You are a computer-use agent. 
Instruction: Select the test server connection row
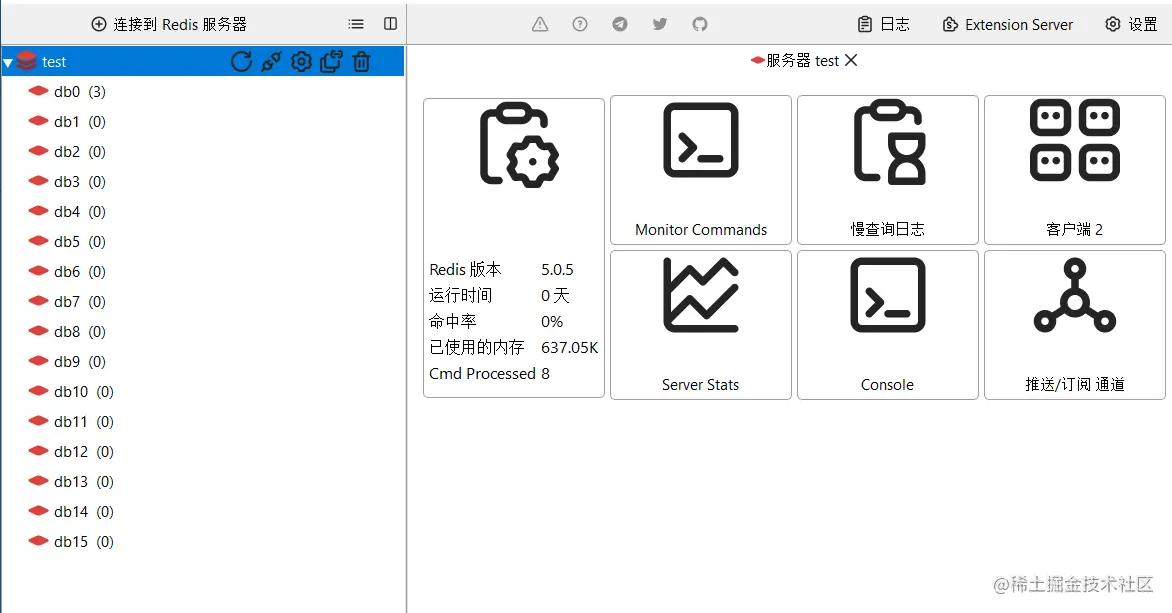(203, 61)
